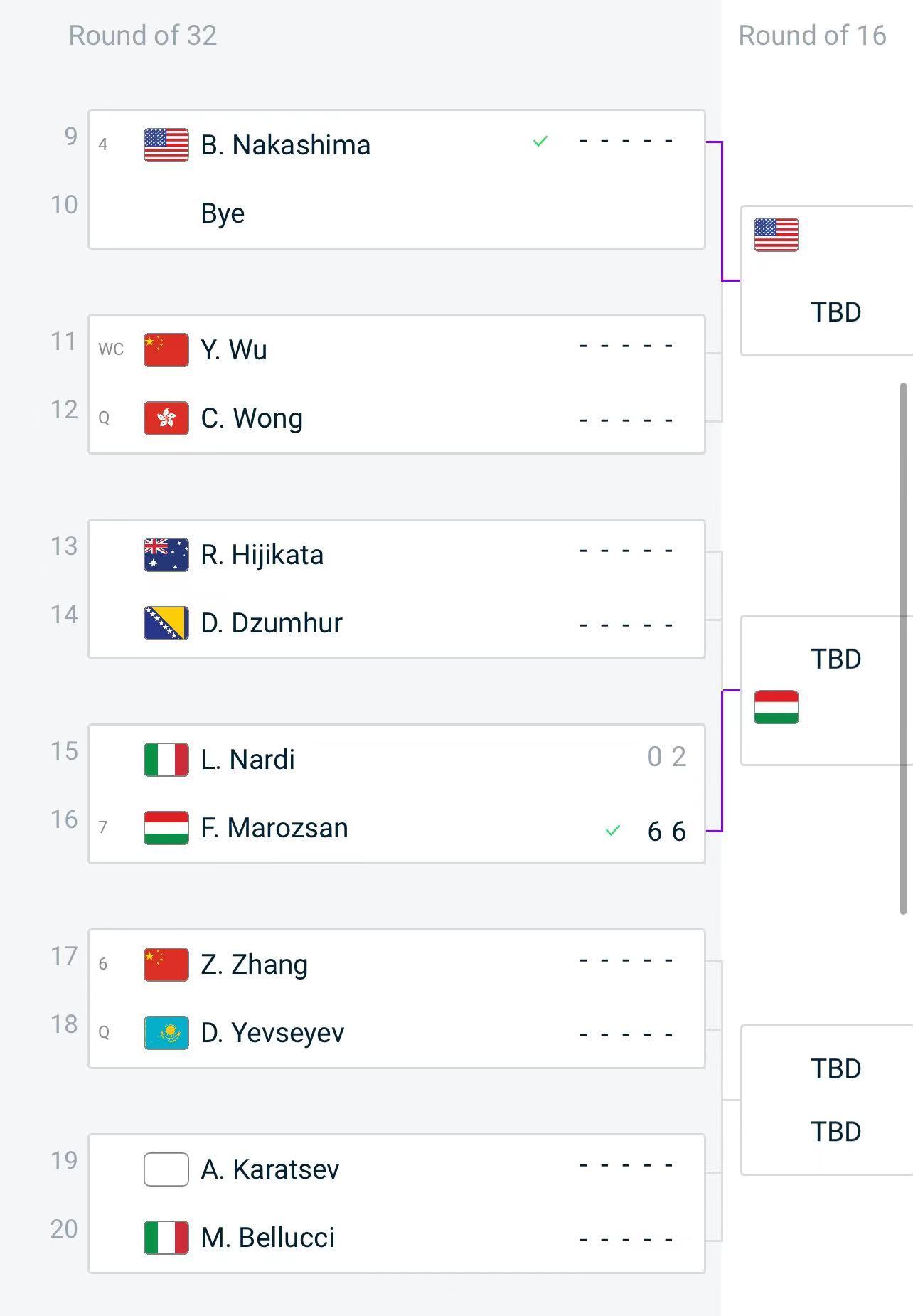Viewport: 913px width, 1316px height.
Task: Open the Bye row under Nakashima
Action: 397,213
